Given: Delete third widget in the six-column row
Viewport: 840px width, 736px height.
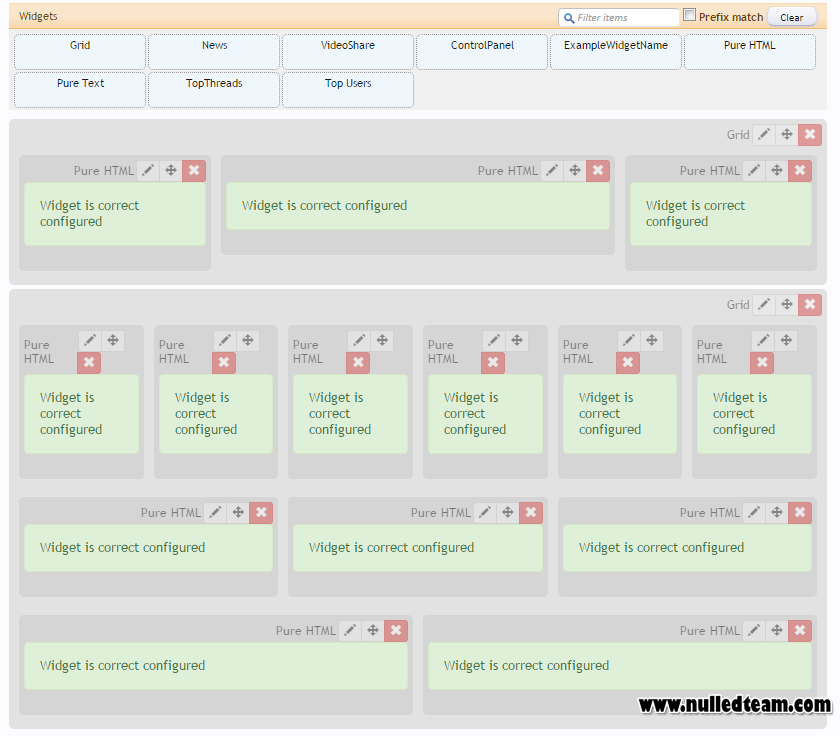Looking at the screenshot, I should pyautogui.click(x=358, y=363).
